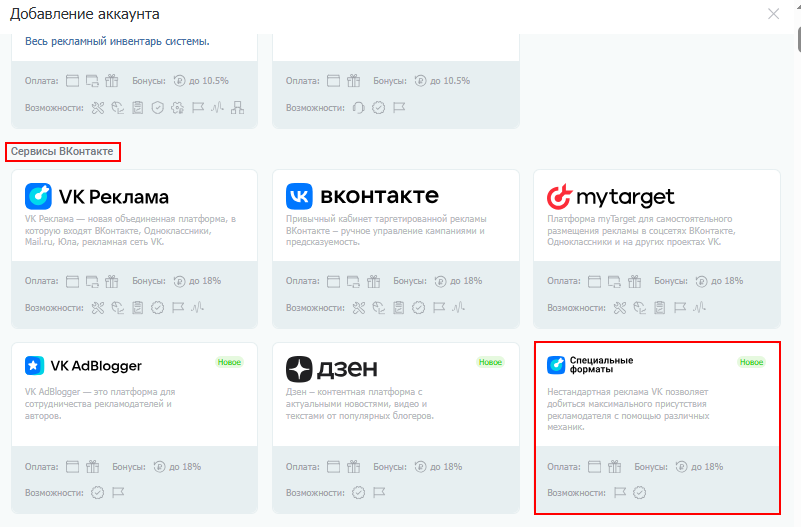801x527 pixels.
Task: Click the gift payment icon in VK AdBlogger
Action: tap(92, 467)
